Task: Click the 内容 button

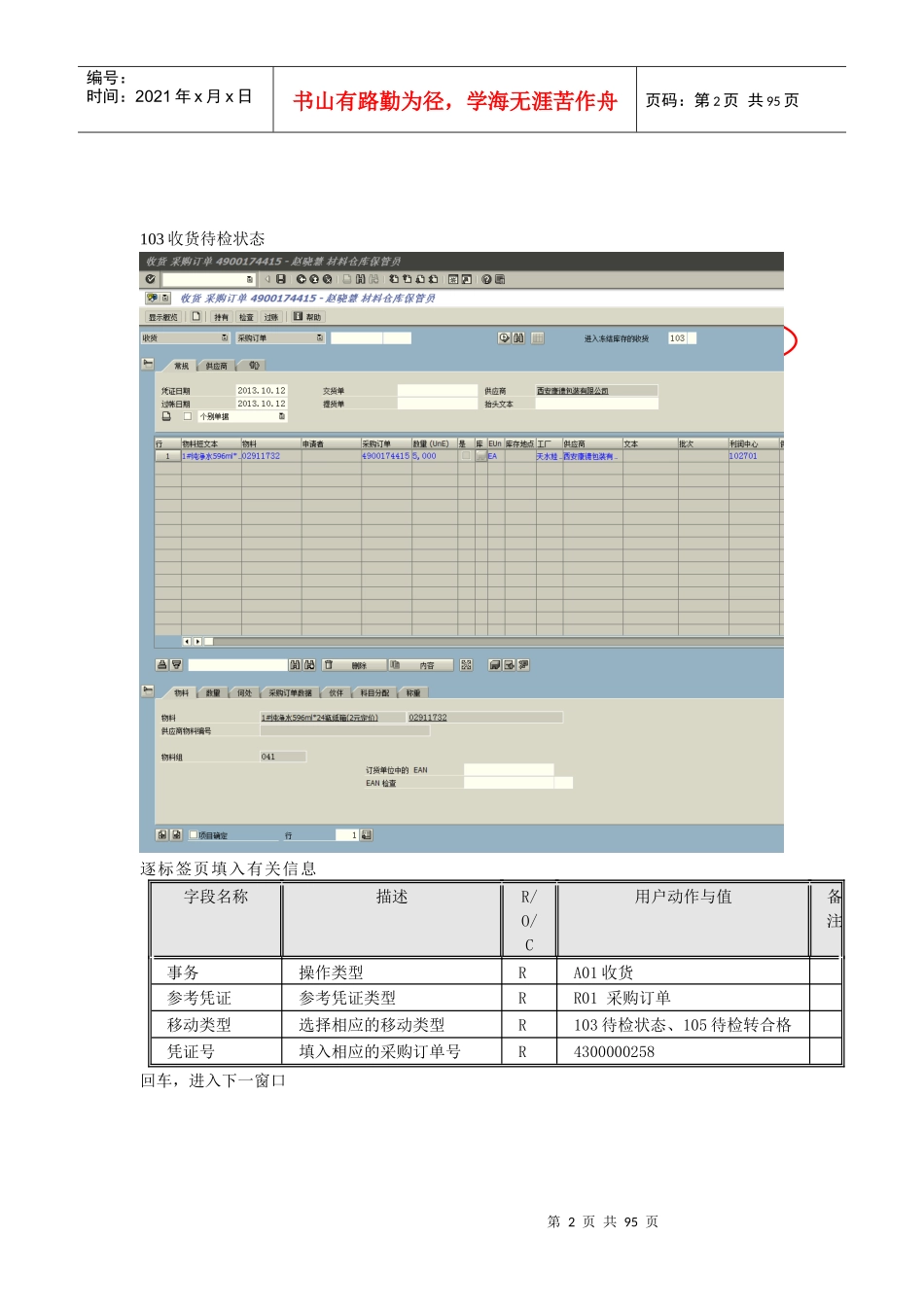Action: 421,665
